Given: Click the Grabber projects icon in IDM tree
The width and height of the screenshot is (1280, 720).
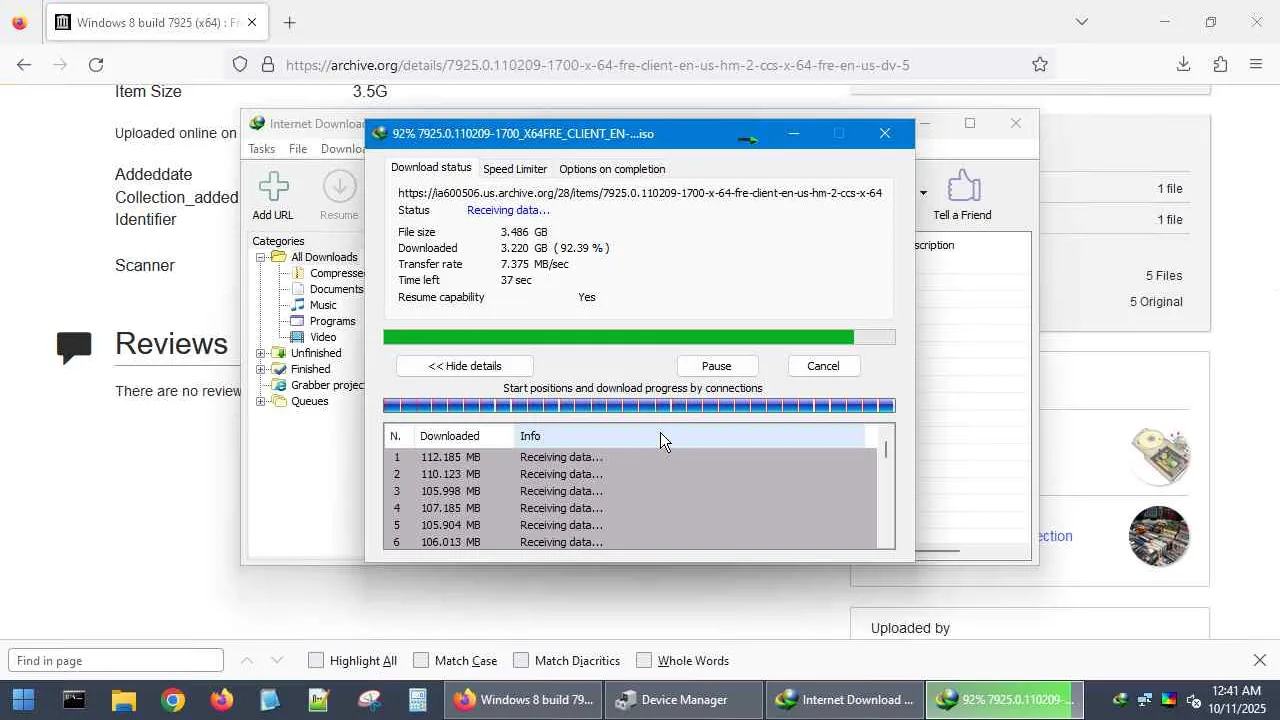Looking at the screenshot, I should pyautogui.click(x=279, y=385).
